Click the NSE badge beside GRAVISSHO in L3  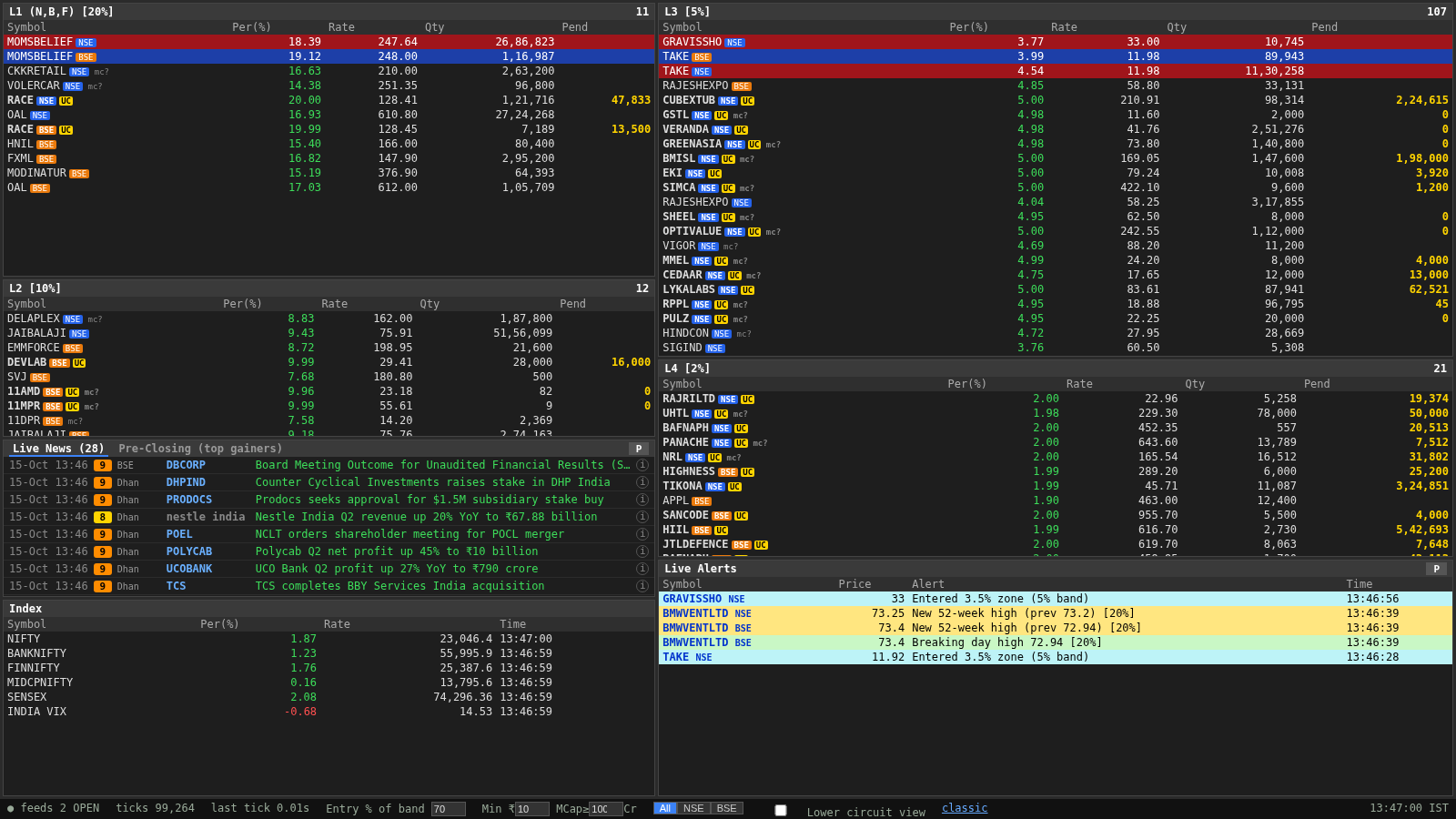(734, 43)
